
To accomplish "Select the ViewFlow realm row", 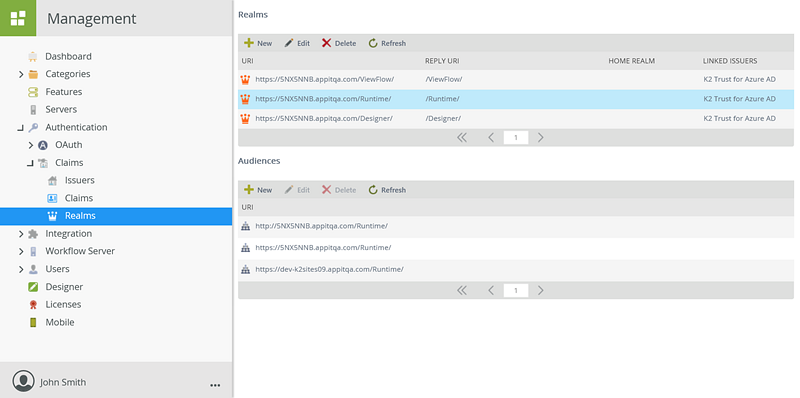I will pos(516,79).
